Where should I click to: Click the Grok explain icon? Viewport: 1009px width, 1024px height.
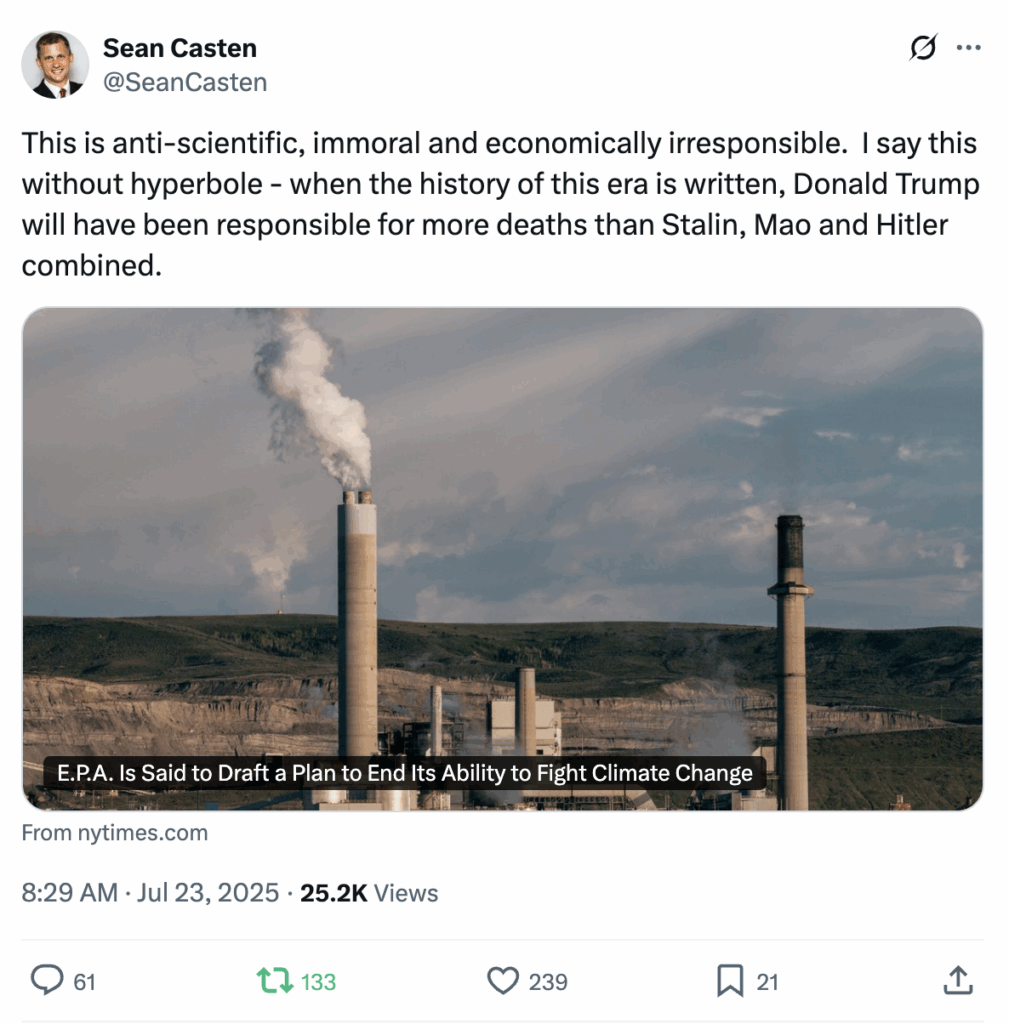click(923, 47)
